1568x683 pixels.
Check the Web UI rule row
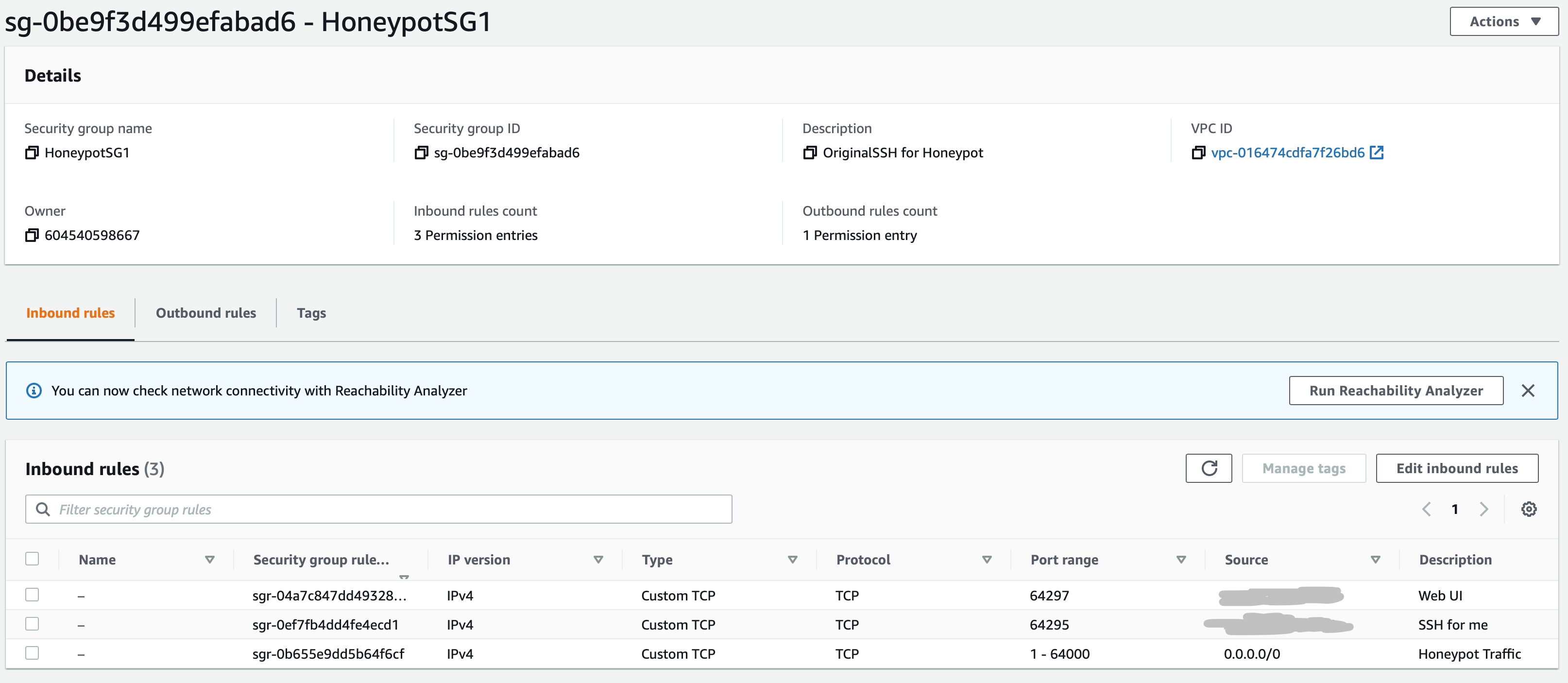pyautogui.click(x=32, y=595)
